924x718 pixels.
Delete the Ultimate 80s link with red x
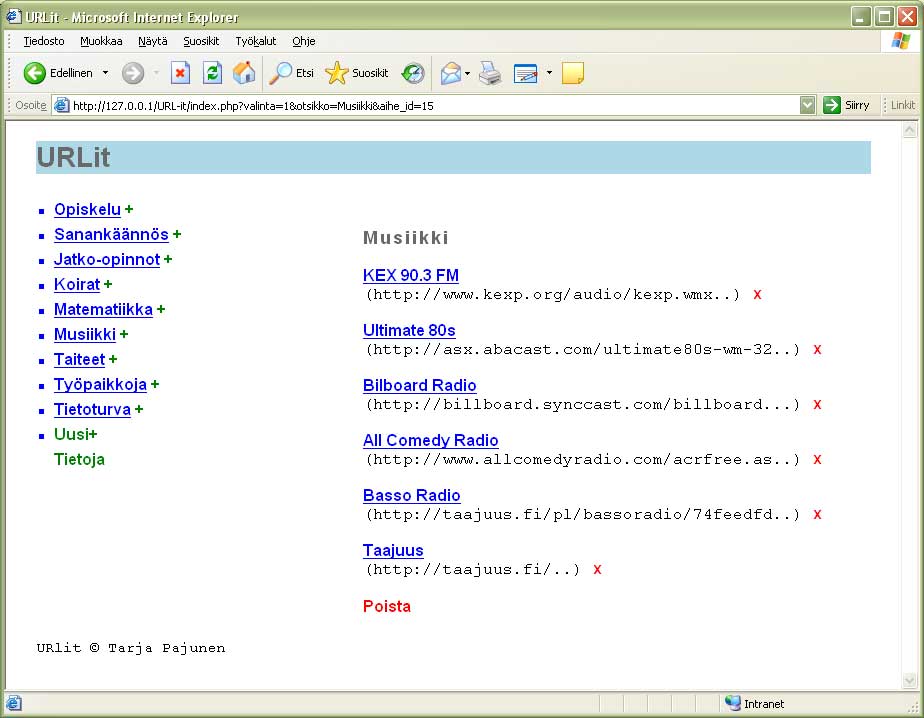[x=817, y=350]
